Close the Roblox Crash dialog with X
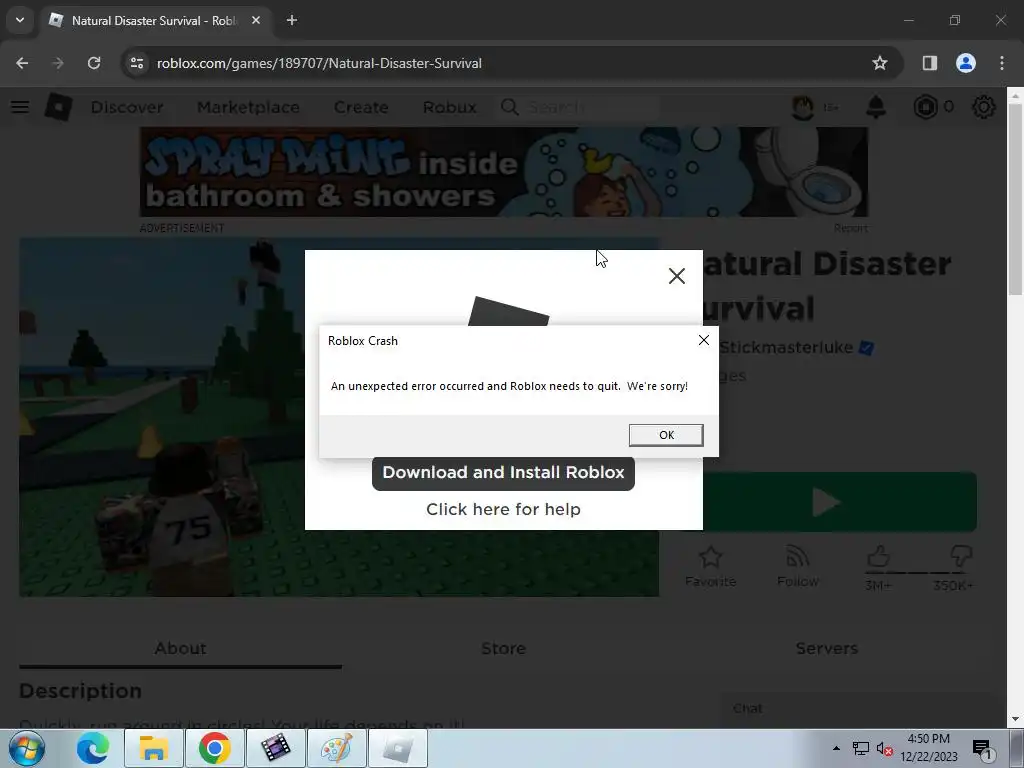 [703, 340]
